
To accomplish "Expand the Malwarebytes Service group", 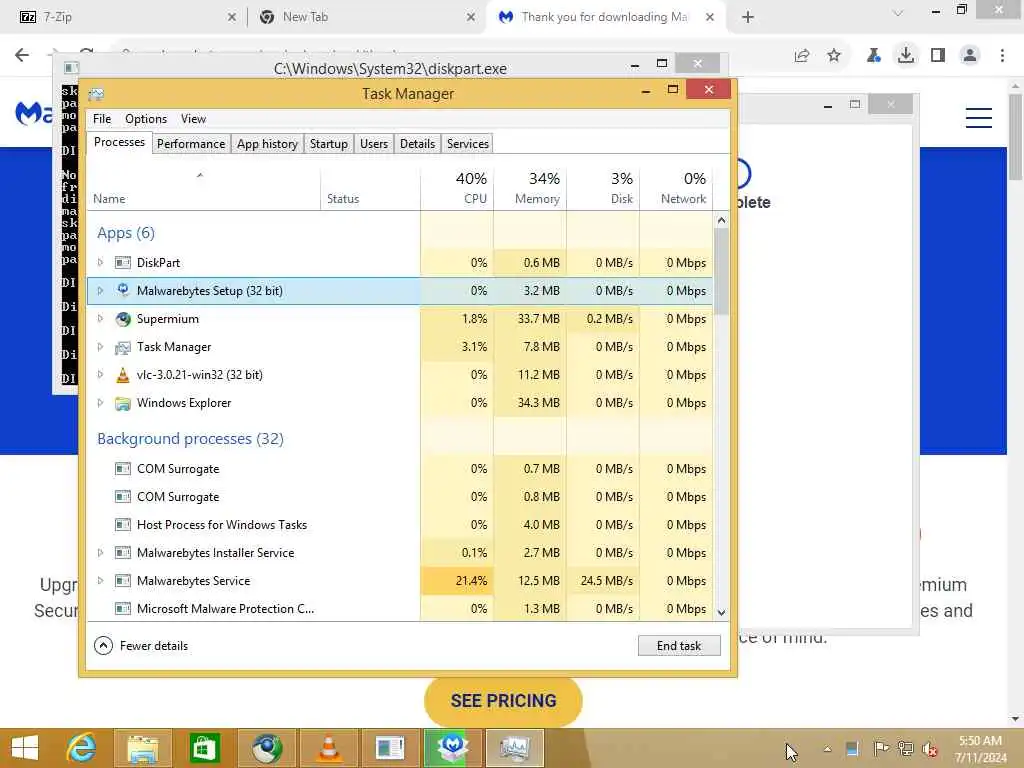I will (x=101, y=581).
